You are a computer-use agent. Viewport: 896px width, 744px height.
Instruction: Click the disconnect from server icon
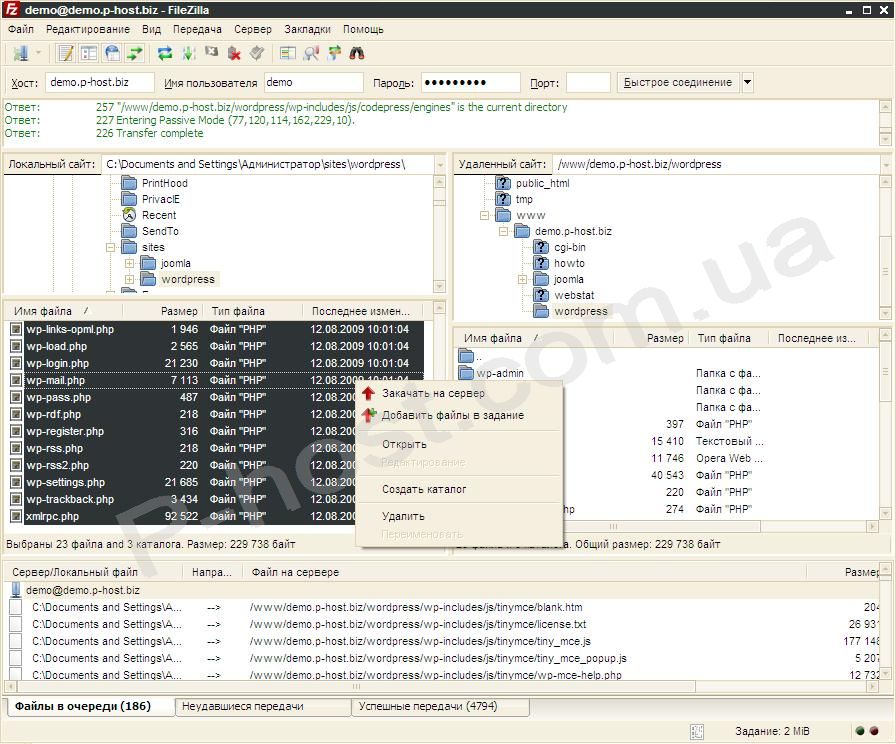tap(234, 54)
